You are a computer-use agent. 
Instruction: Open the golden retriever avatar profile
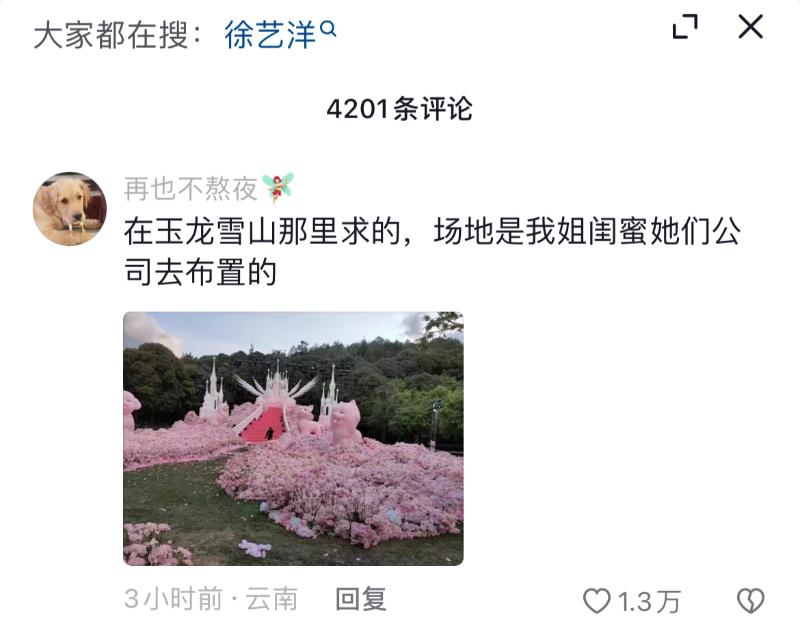(x=70, y=209)
